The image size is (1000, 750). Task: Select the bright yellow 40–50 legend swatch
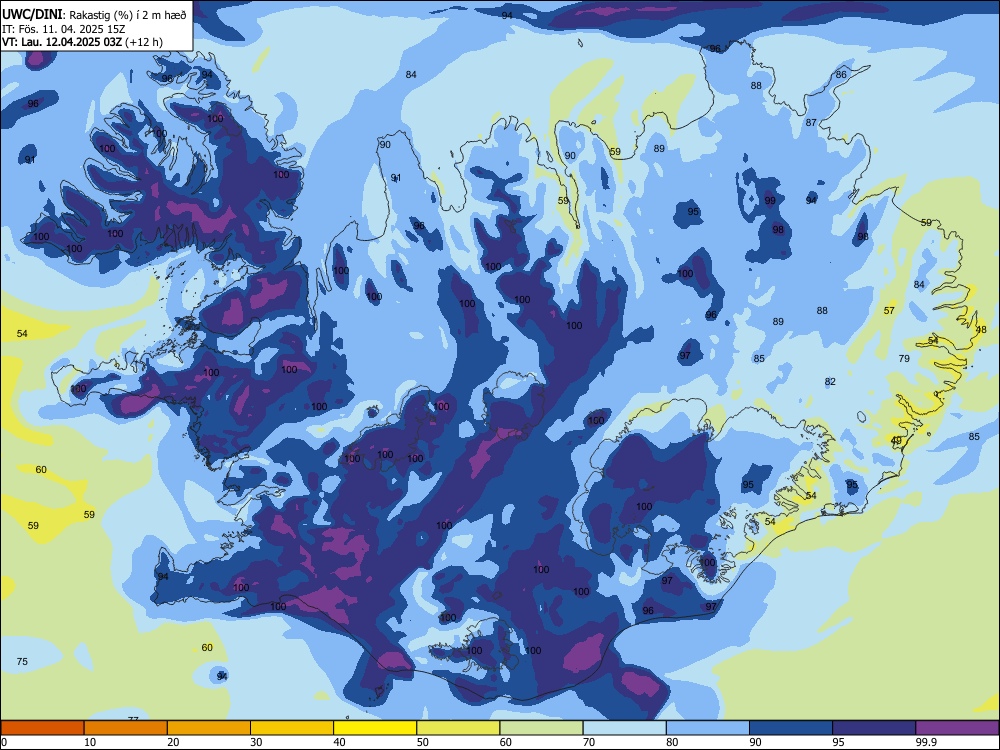(375, 728)
